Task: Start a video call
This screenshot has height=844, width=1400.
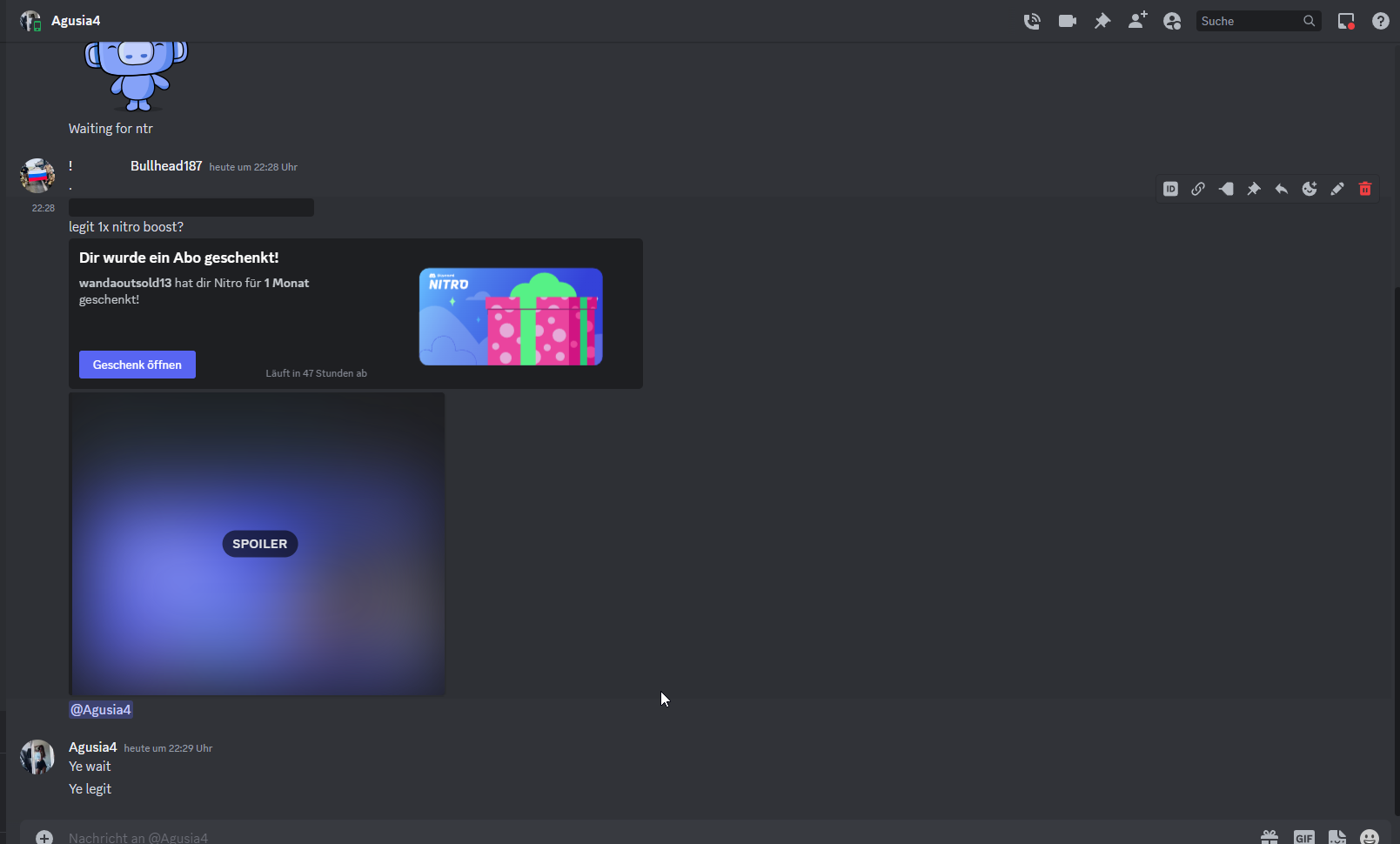Action: (1068, 21)
